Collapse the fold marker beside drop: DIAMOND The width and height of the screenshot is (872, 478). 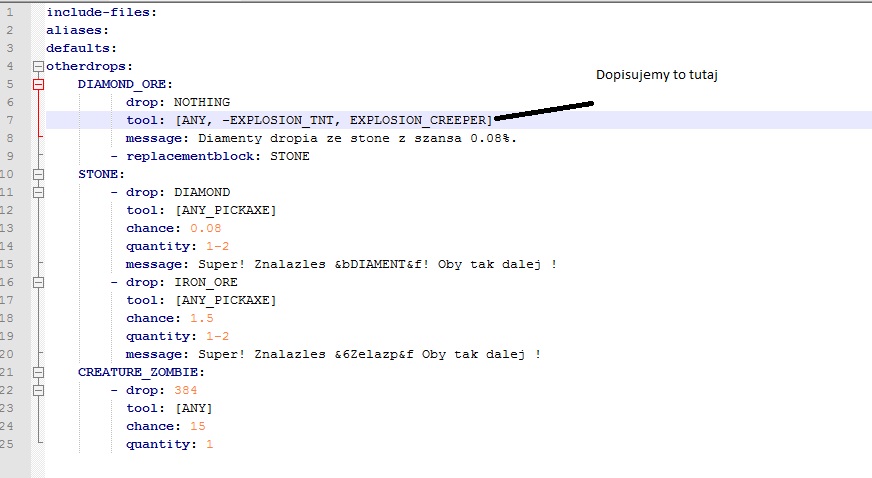tap(38, 192)
